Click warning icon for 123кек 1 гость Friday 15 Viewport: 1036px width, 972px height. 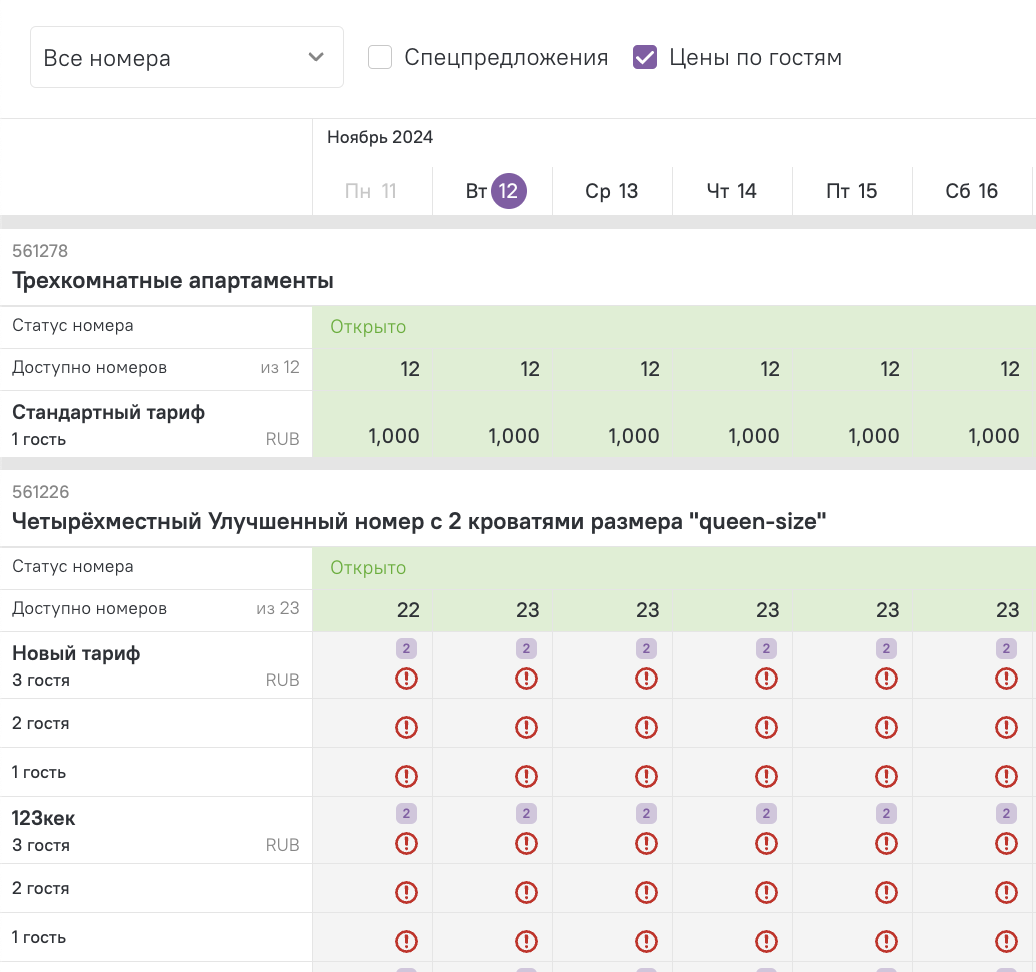pos(886,942)
